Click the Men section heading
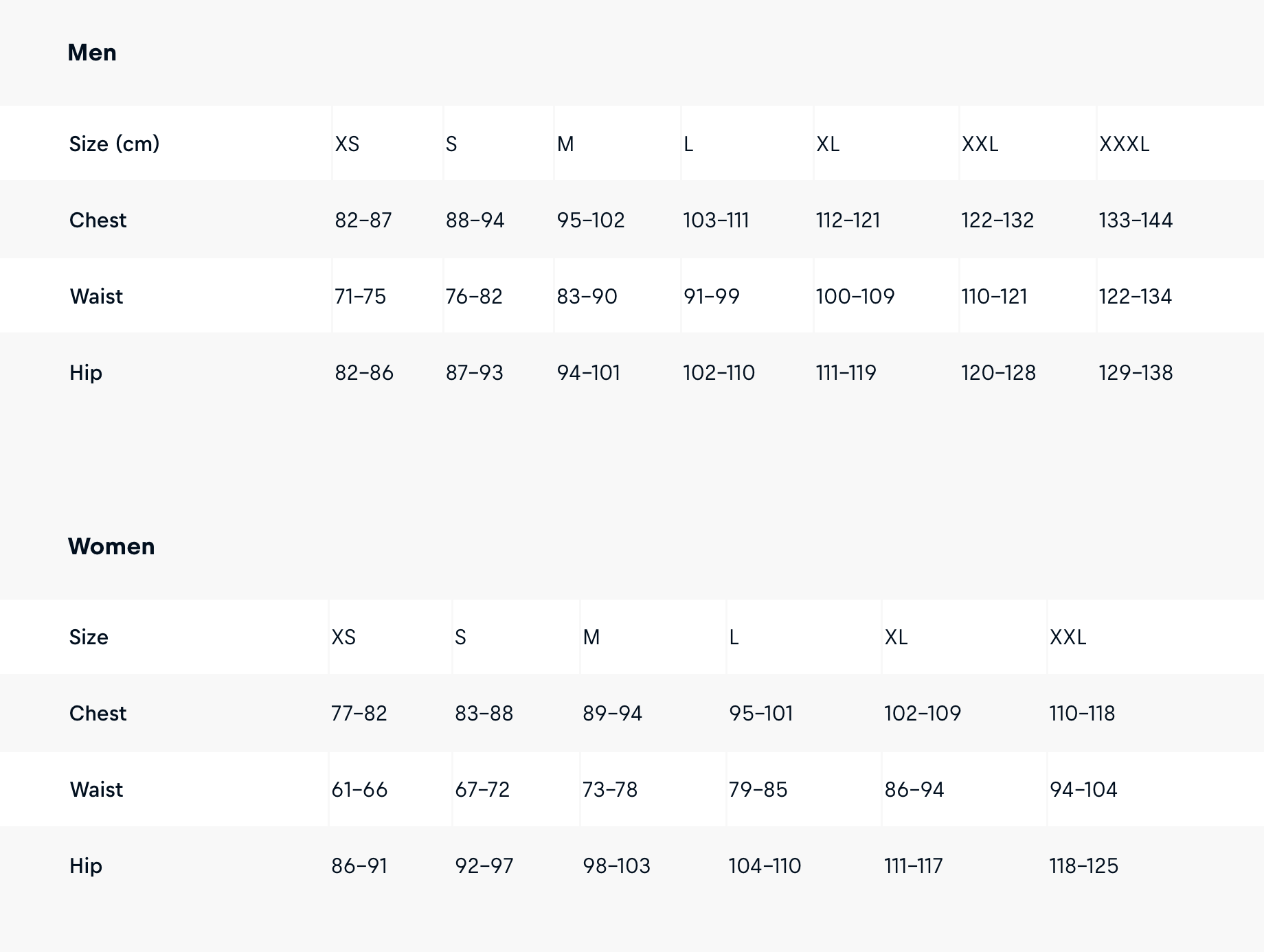The width and height of the screenshot is (1264, 952). [92, 53]
